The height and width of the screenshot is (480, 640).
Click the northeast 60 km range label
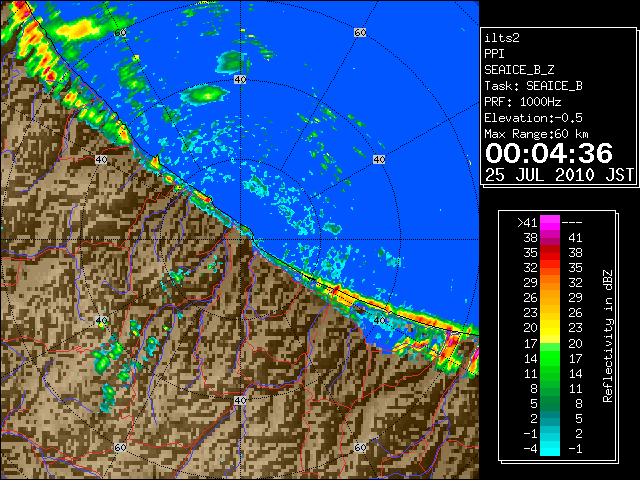360,32
